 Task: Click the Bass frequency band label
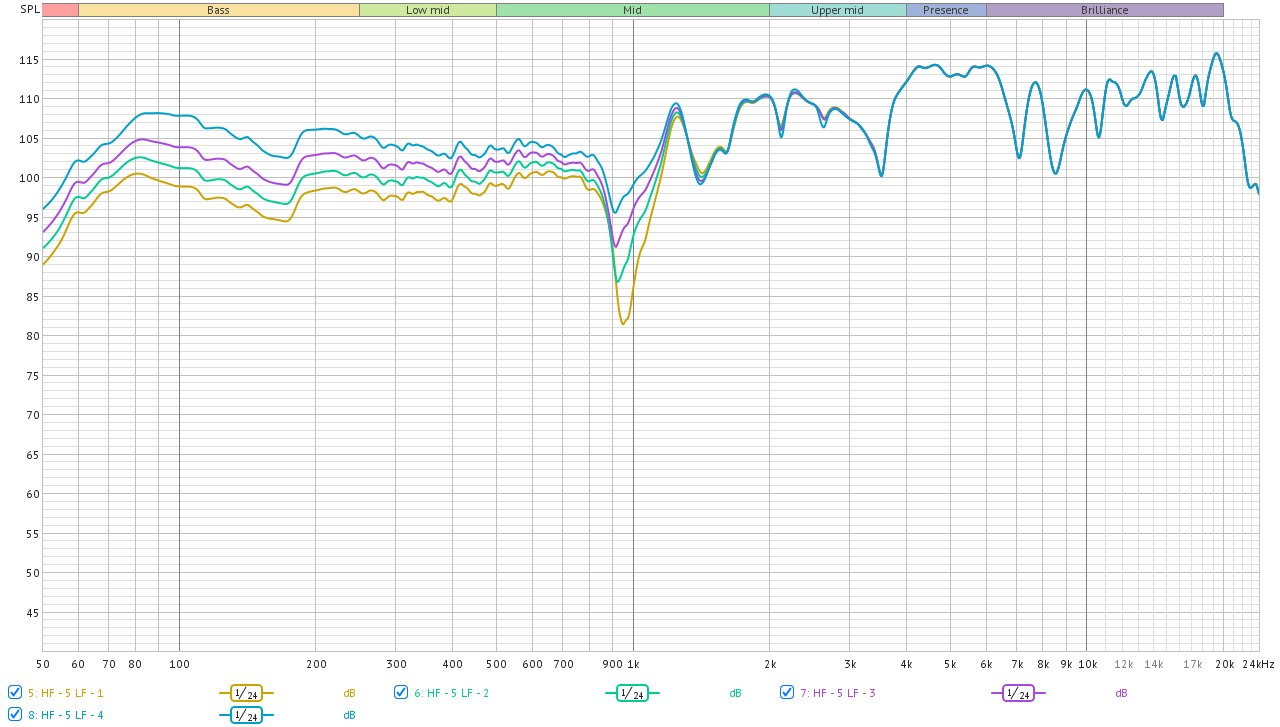[218, 10]
